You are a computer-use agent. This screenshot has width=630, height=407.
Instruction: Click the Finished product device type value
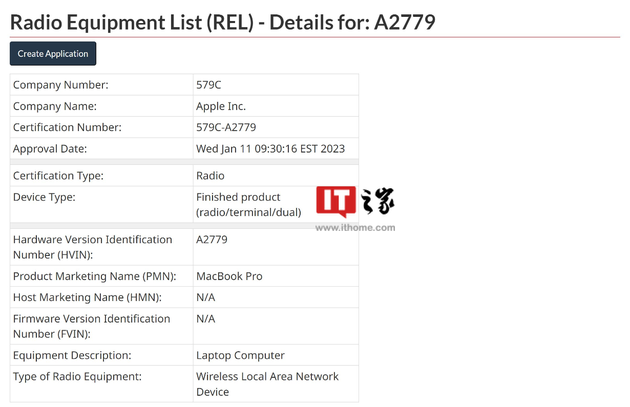[x=249, y=205]
